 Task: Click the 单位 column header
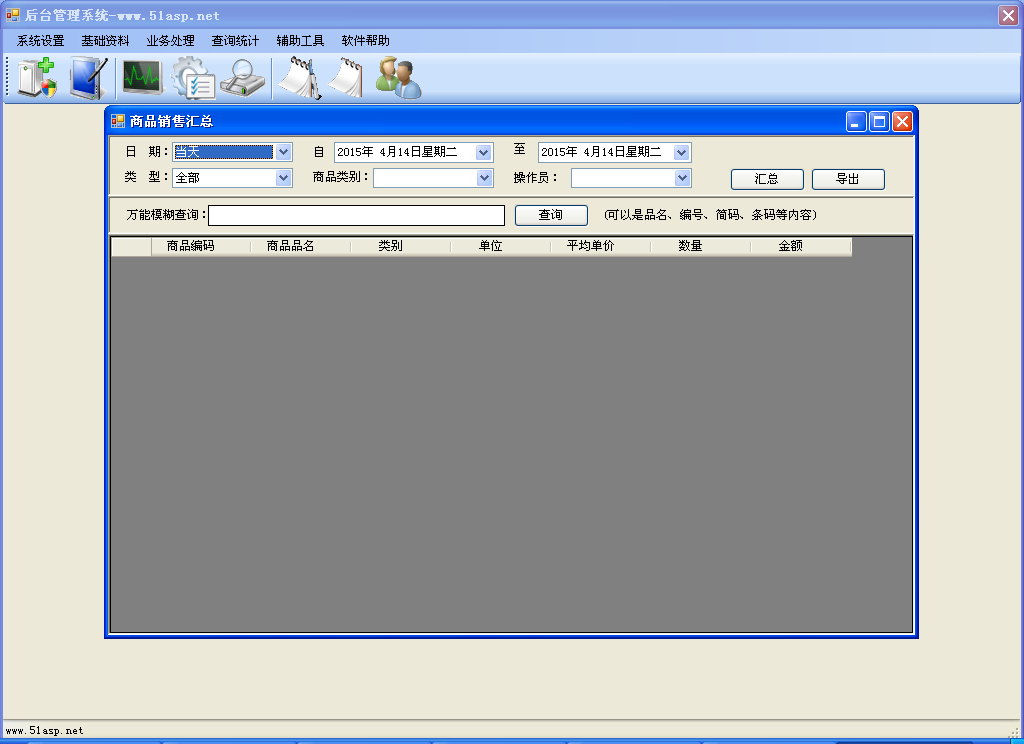tap(500, 246)
